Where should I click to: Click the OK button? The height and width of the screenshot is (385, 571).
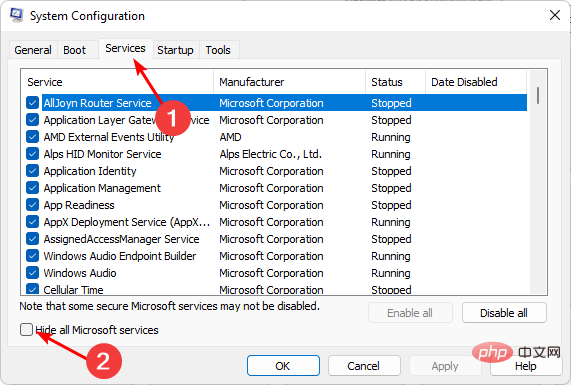pyautogui.click(x=283, y=366)
